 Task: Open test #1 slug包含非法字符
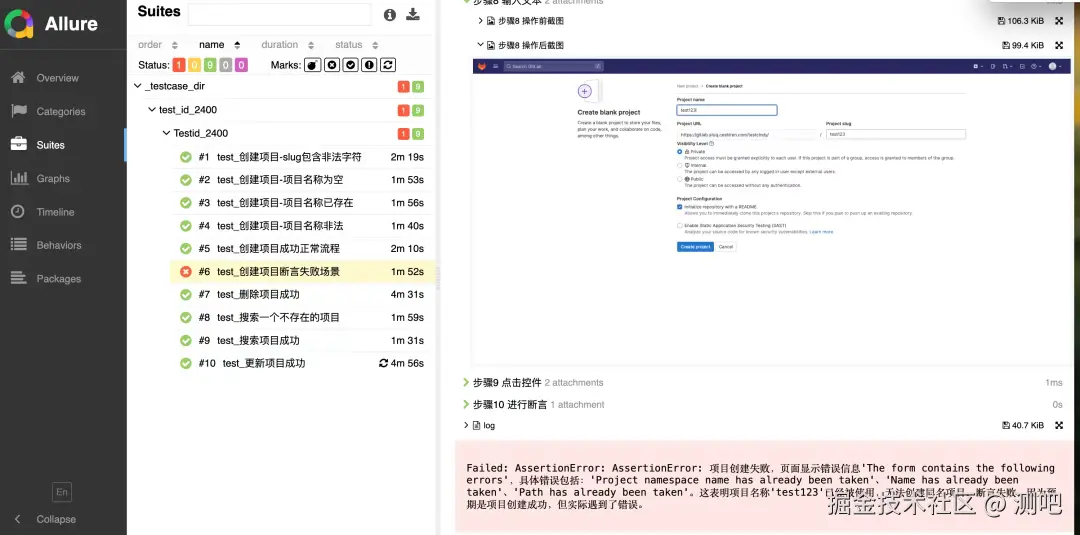point(303,157)
